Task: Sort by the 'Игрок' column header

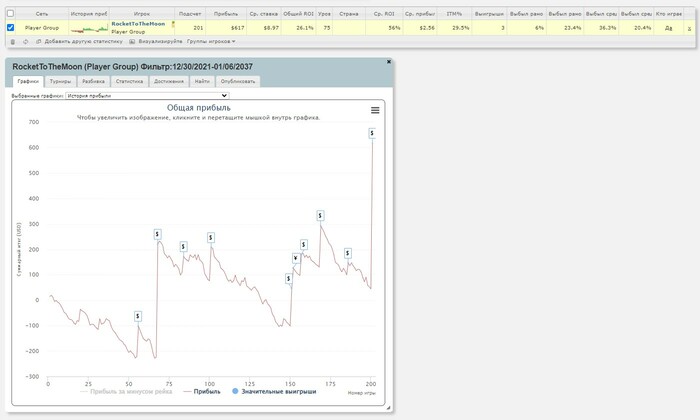Action: 142,14
